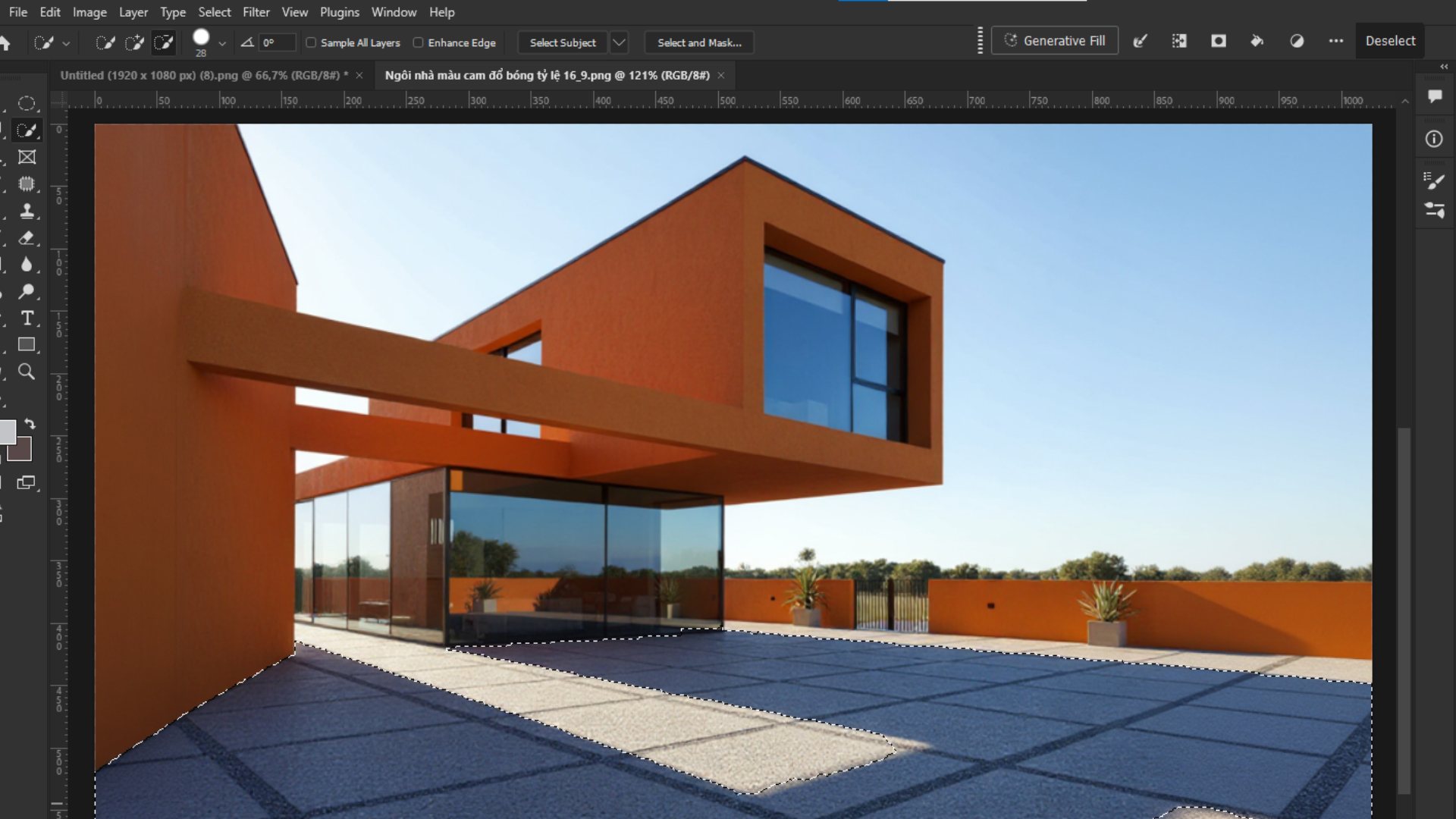Click the background color swatch
Viewport: 1456px width, 819px height.
click(23, 453)
